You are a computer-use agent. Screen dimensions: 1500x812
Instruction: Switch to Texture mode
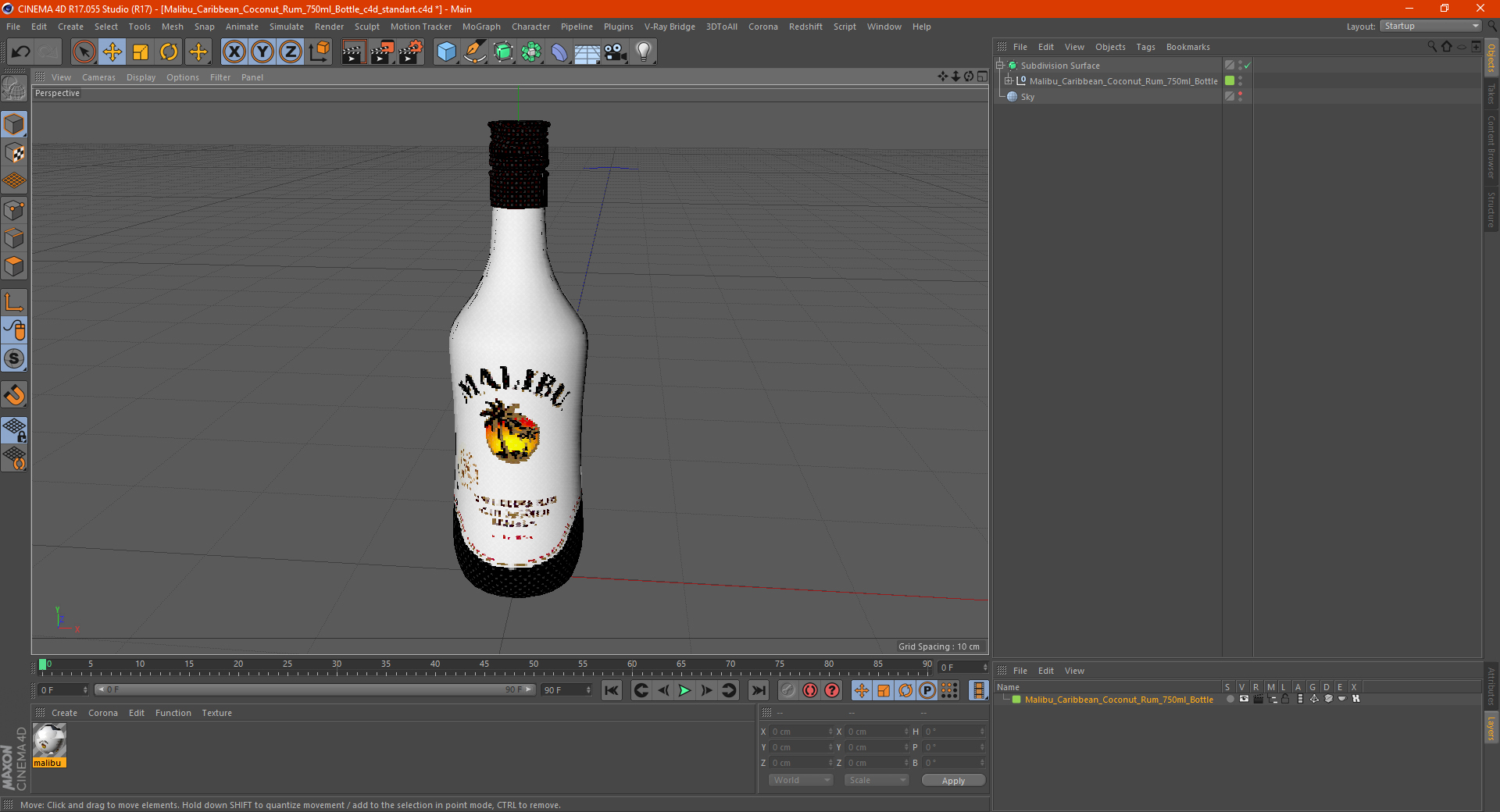click(x=14, y=153)
